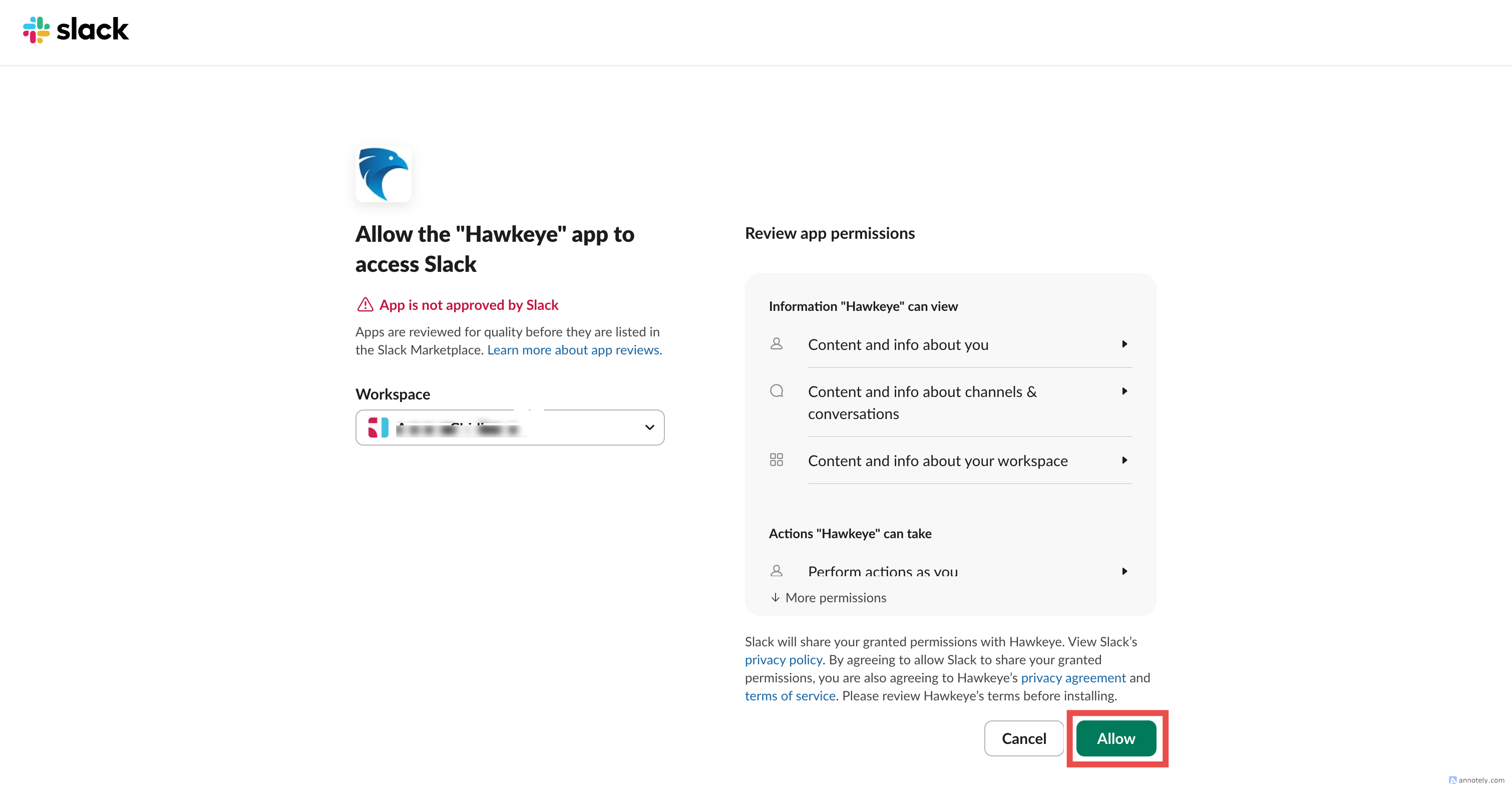Expand 'Content and info about you' details

(1124, 344)
